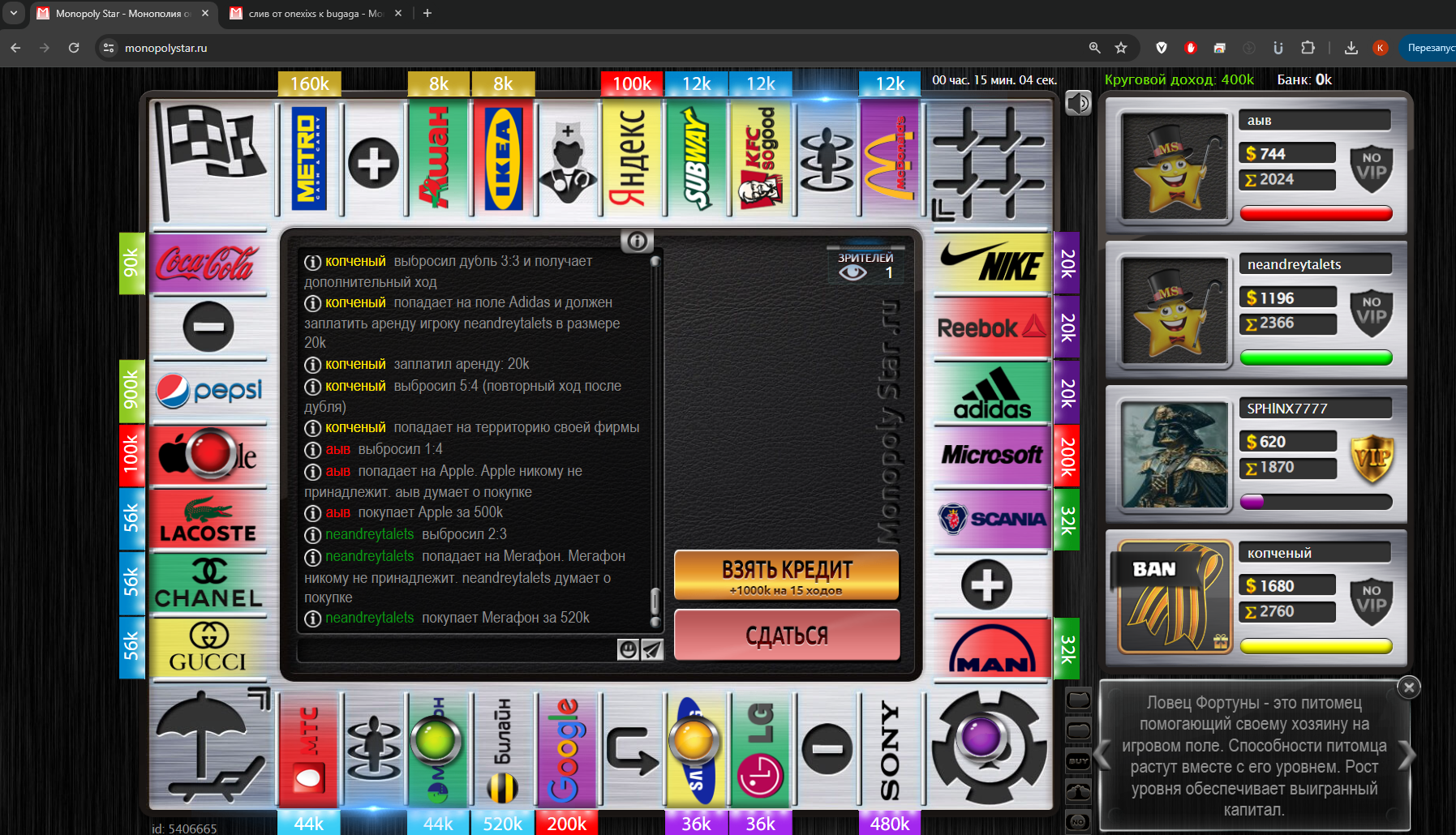Open the browser tab search dropdown
Screen dimensions: 1456x835
pos(14,13)
